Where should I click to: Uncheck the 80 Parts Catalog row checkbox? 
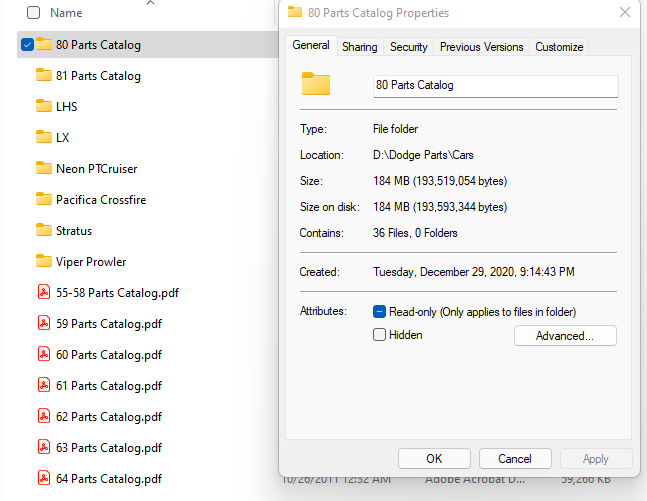tap(27, 44)
